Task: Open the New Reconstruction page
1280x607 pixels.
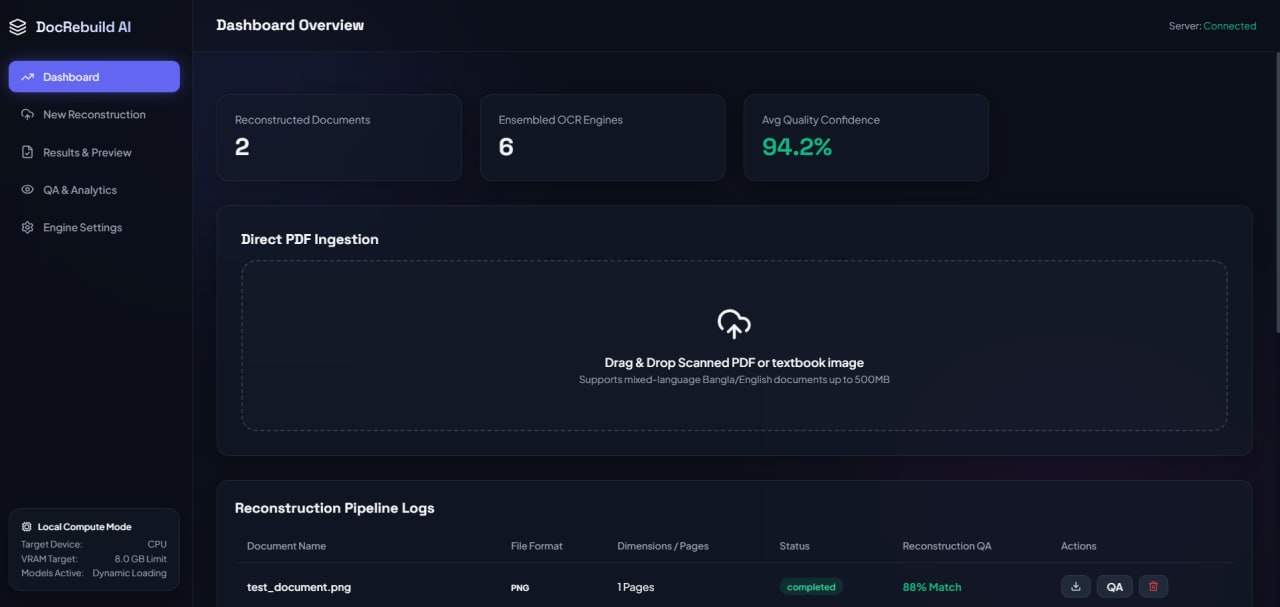Action: [x=94, y=115]
